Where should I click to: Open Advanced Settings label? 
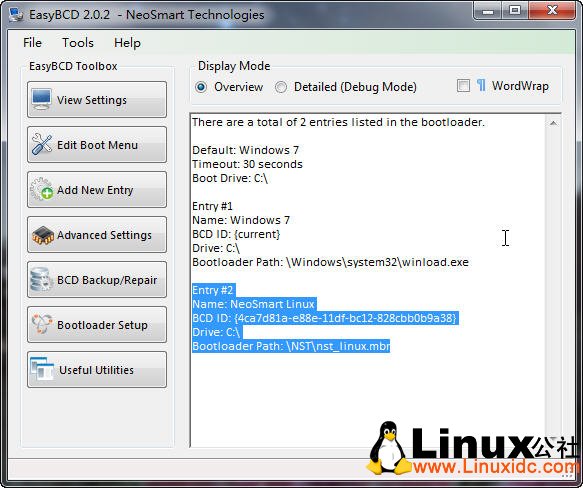[104, 235]
